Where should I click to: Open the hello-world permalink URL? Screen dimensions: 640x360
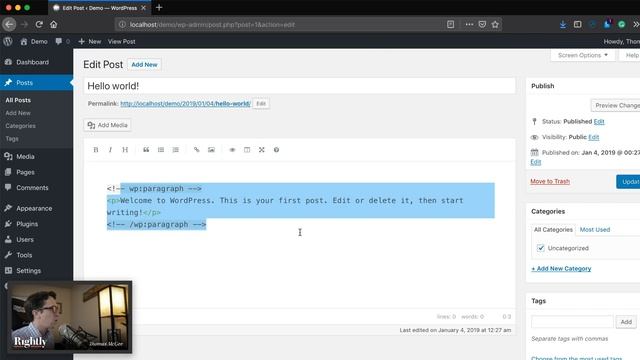[185, 104]
